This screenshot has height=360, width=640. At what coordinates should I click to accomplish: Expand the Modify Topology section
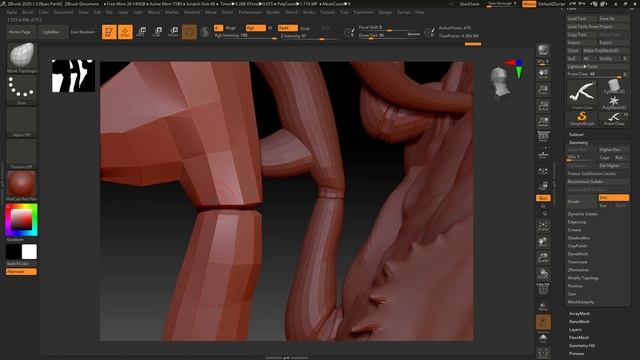click(x=583, y=278)
